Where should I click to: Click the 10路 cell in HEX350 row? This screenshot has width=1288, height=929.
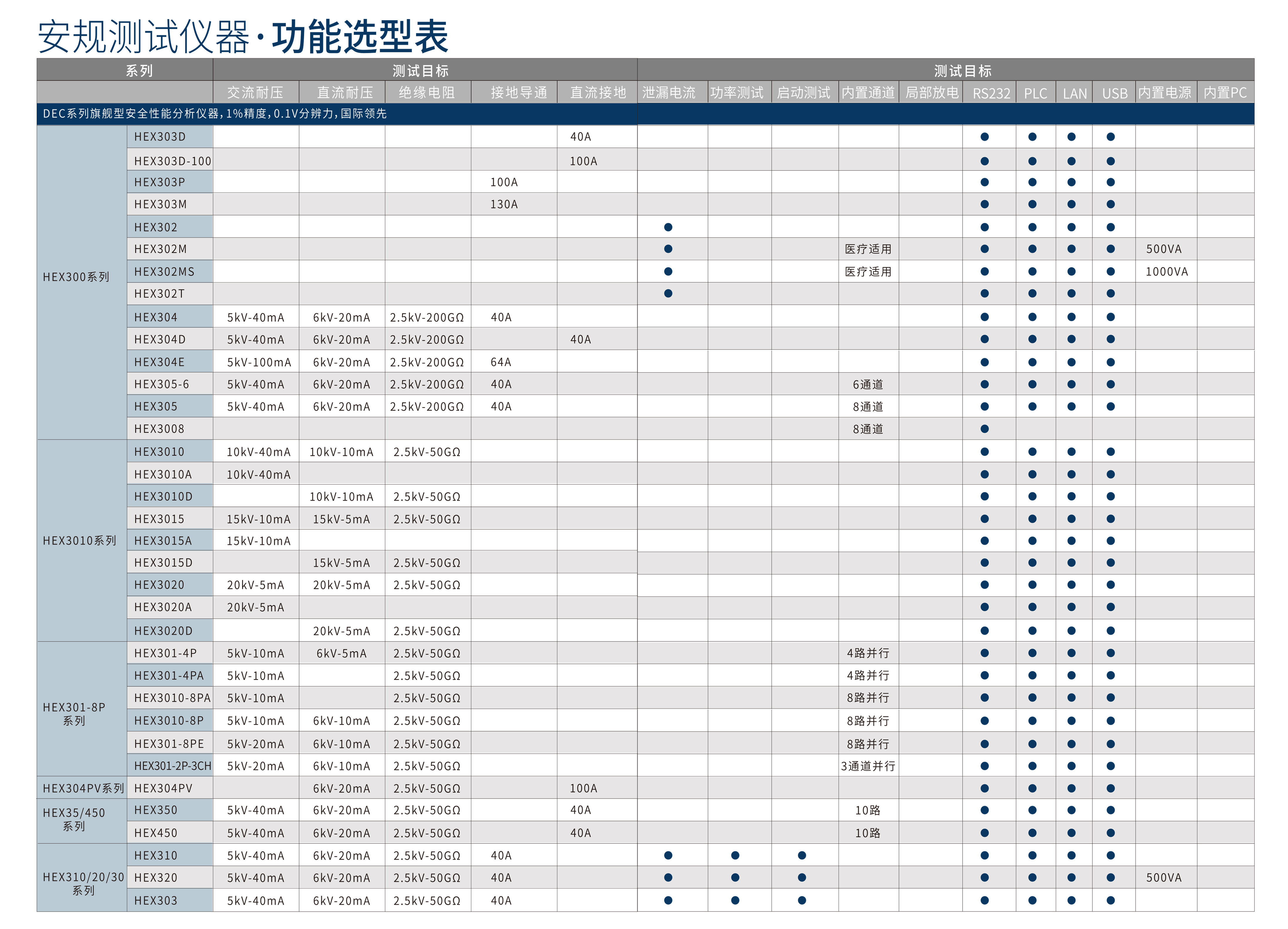pos(868,810)
